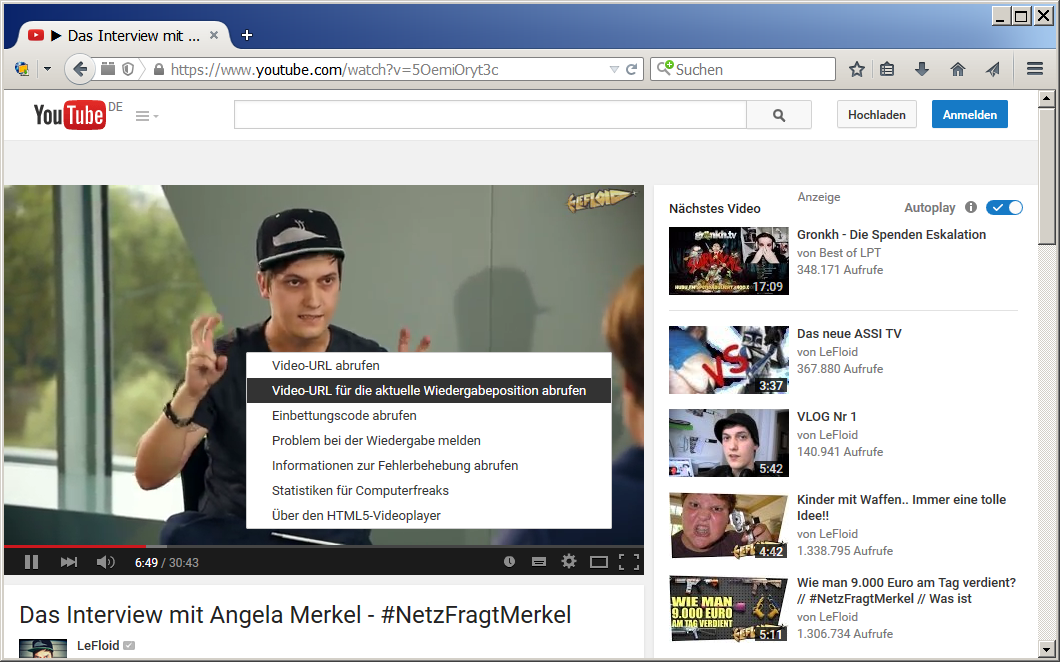
Task: Click the video progress bar
Action: coord(324,546)
